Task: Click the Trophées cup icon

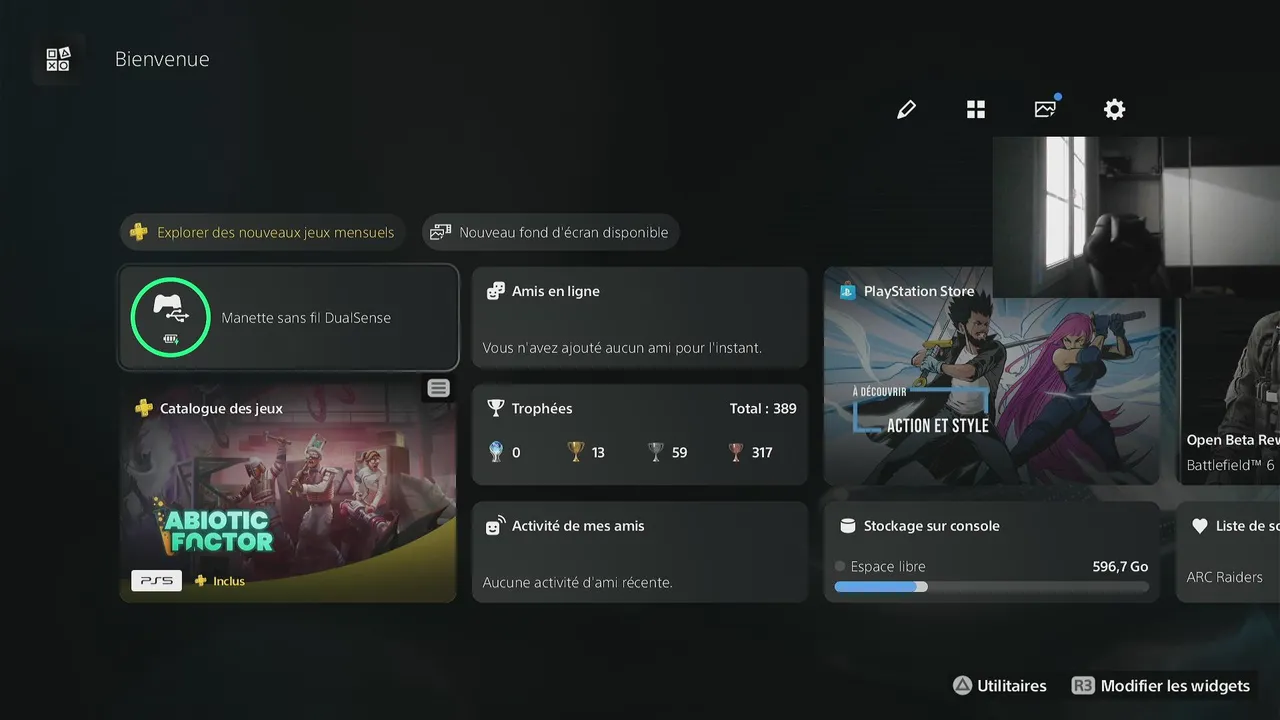Action: pos(495,408)
